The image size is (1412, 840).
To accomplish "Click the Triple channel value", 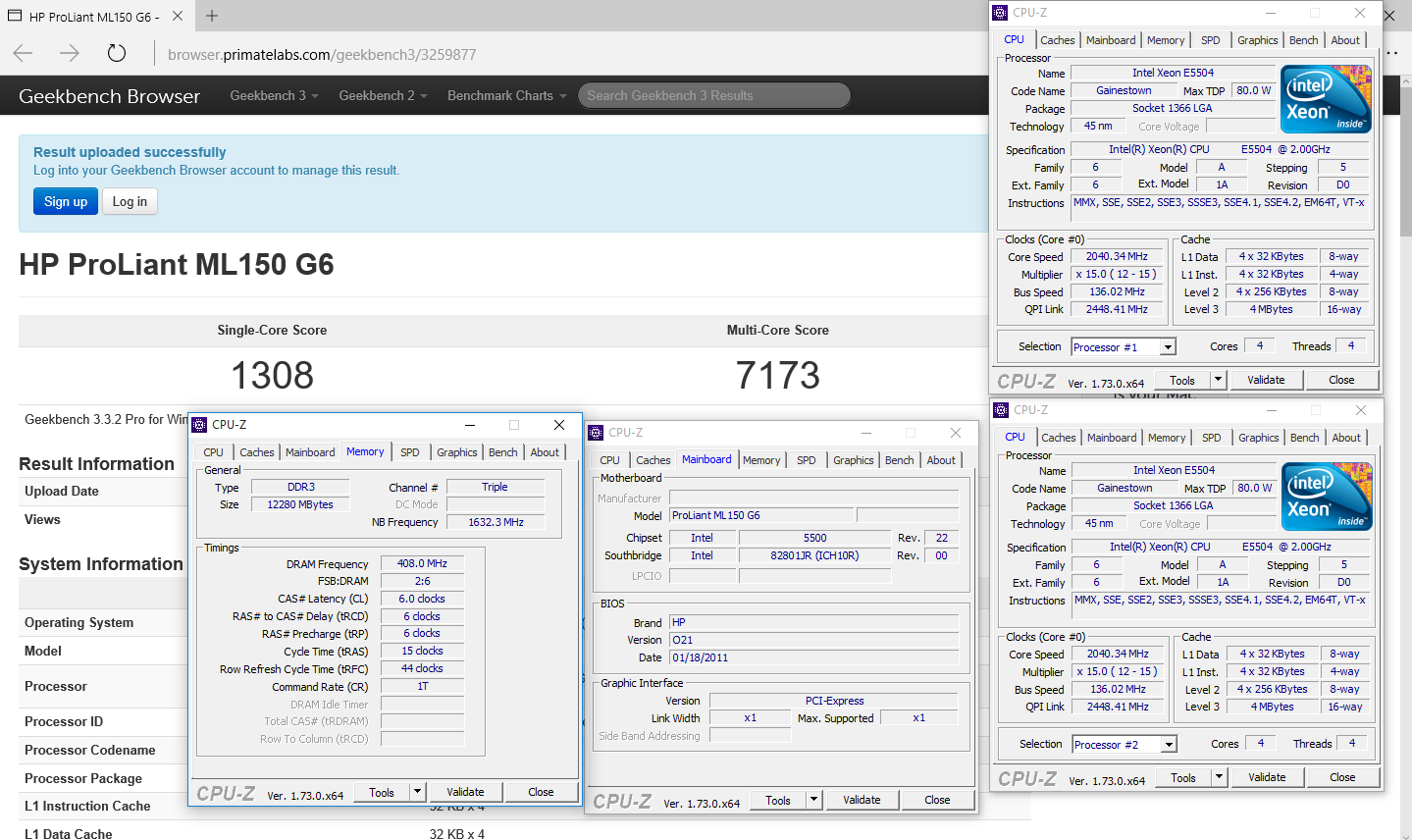I will point(495,487).
